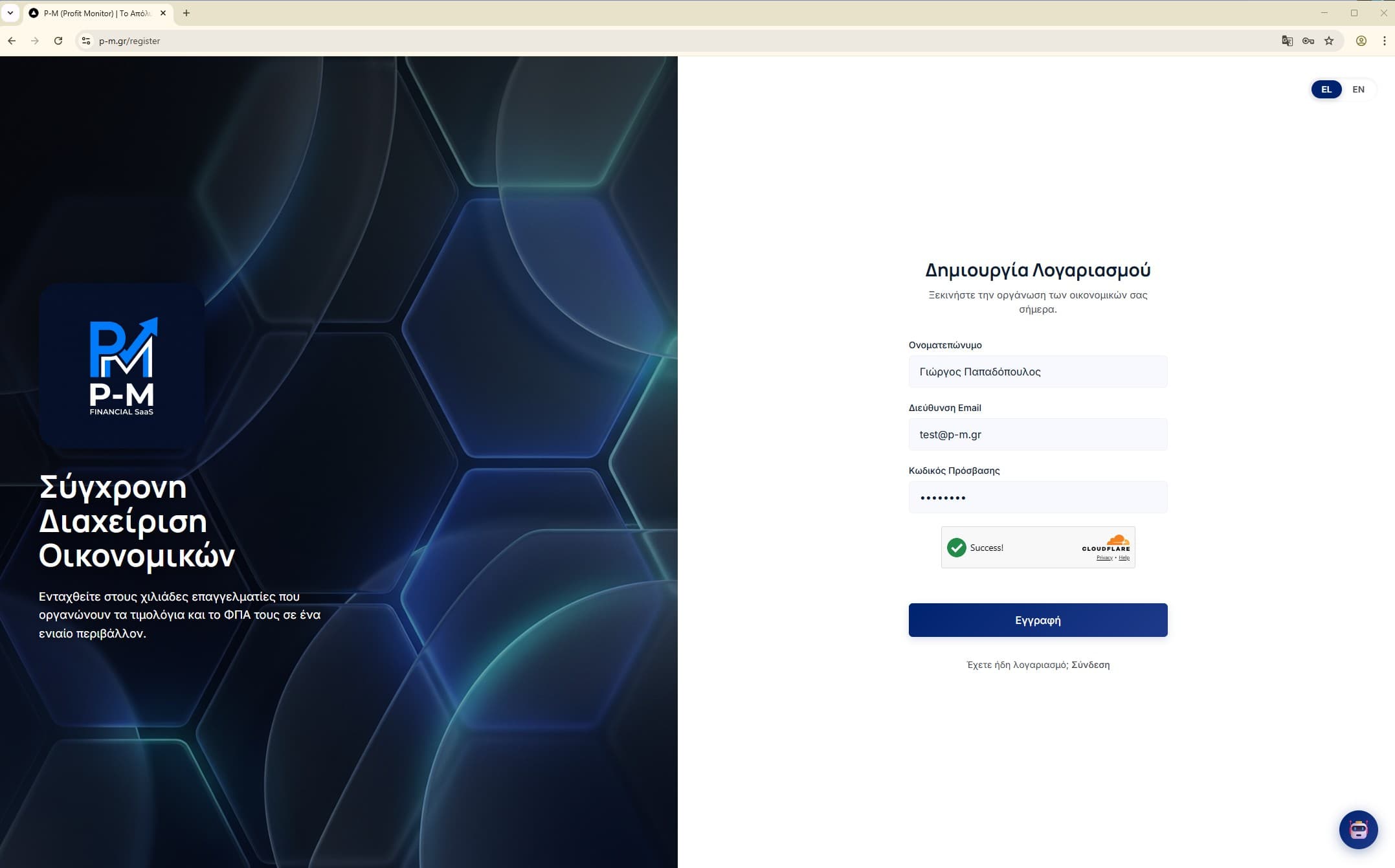Screen dimensions: 1395x868
Task: Focus the Κωδικός Πρόσβασης password field
Action: click(x=1038, y=497)
